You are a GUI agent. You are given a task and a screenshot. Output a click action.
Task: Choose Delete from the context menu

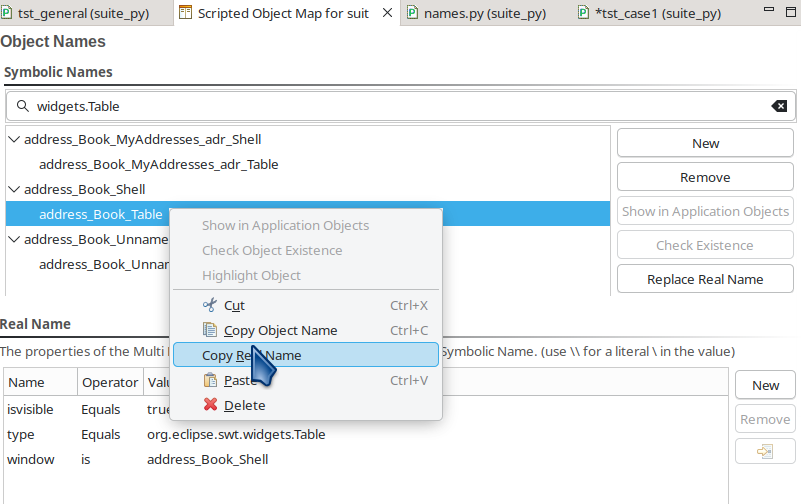tap(306, 405)
